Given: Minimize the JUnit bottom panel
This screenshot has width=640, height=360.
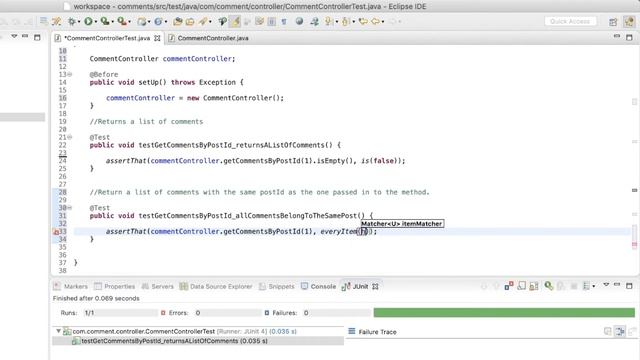Looking at the screenshot, I should pos(617,284).
